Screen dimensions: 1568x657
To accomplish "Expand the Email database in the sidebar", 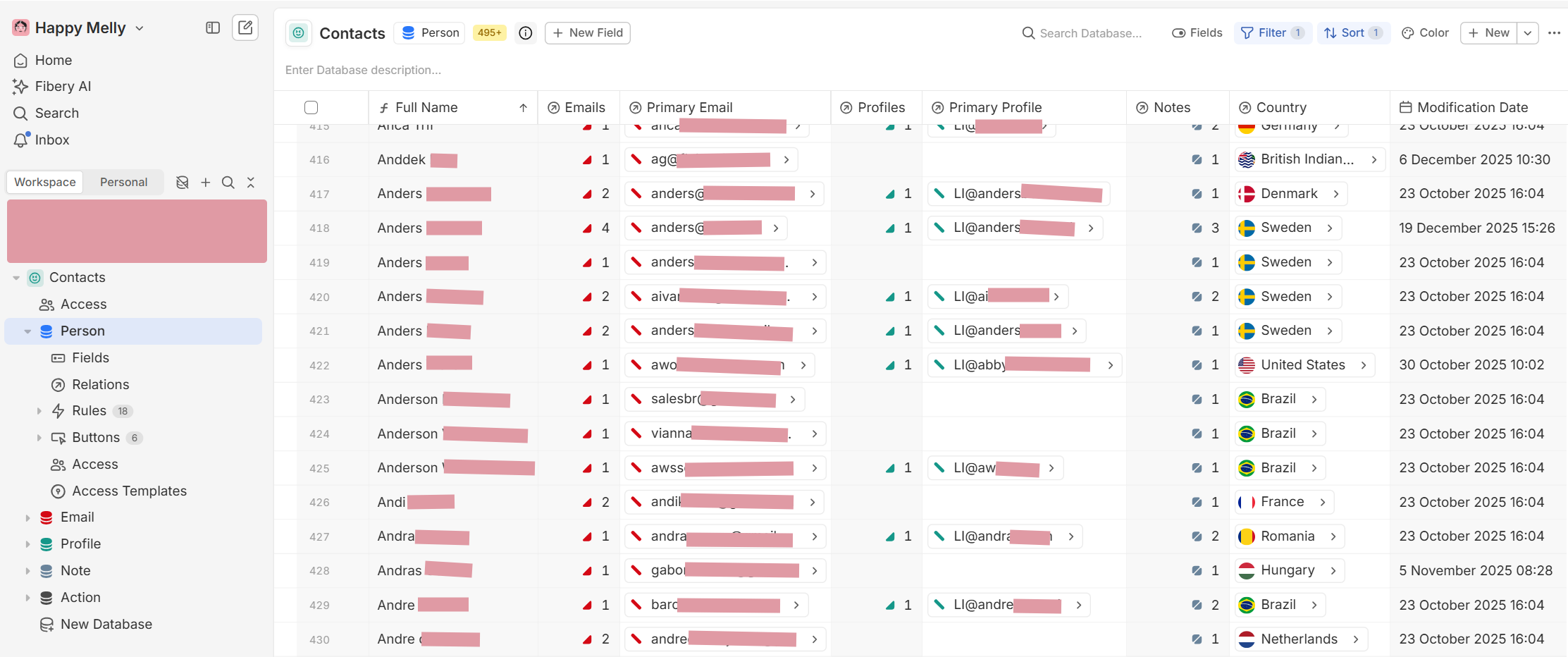I will coord(28,517).
